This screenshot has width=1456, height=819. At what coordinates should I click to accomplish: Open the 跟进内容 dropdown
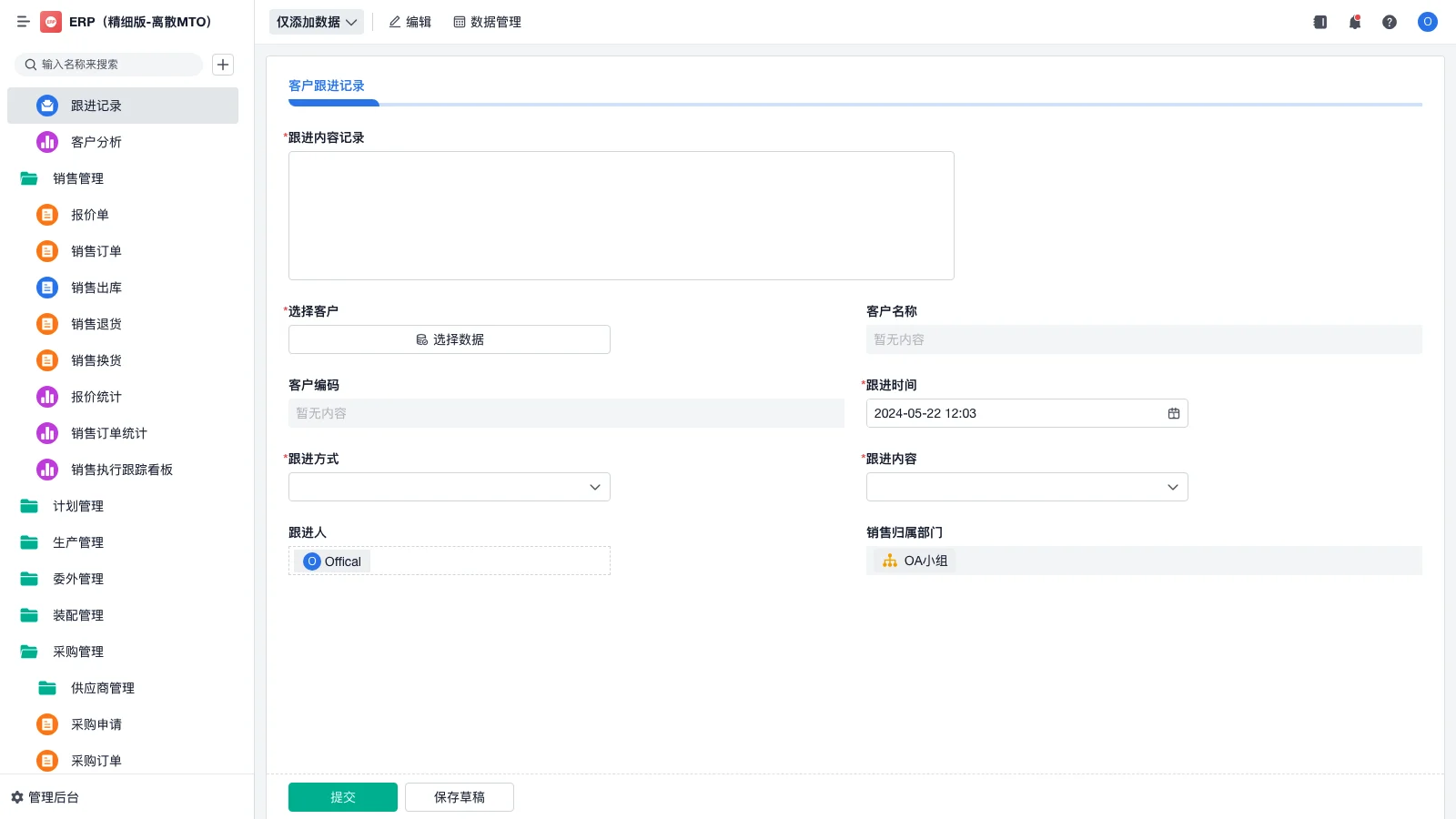[1026, 486]
